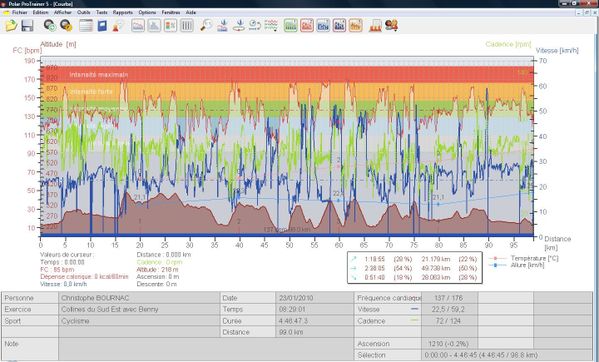Click the Fréquence cardiaque value 137 / 176
599x362 pixels.
449,298
